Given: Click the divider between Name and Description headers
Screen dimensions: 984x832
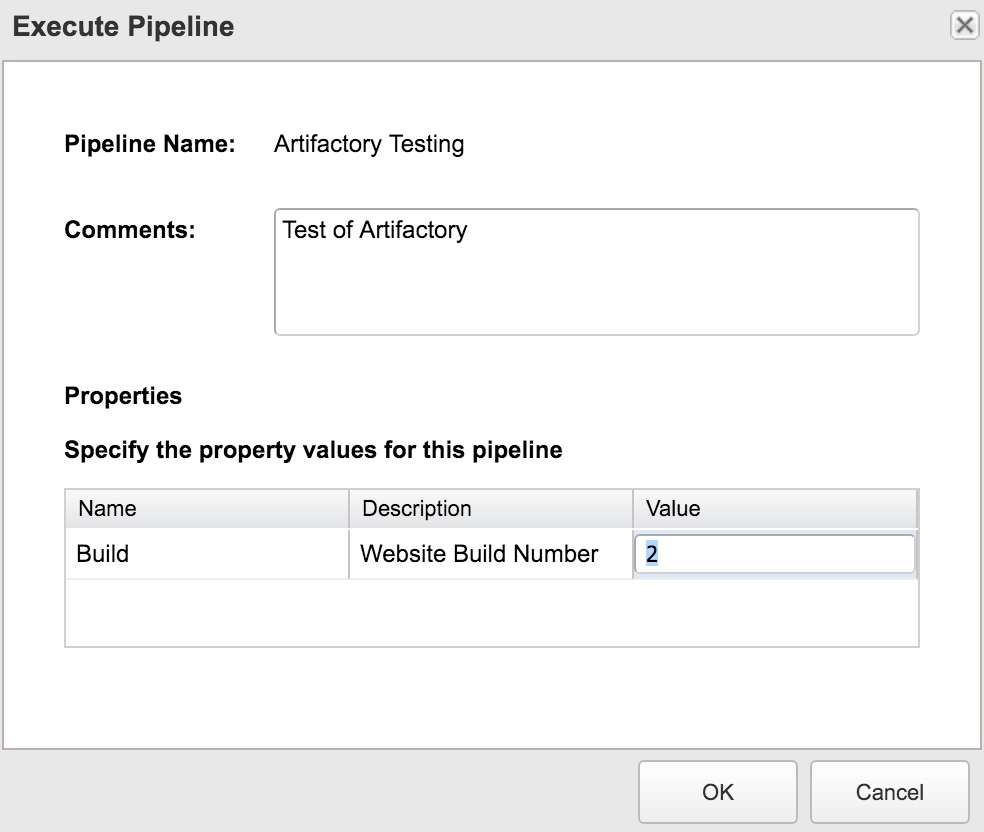Looking at the screenshot, I should coord(349,508).
